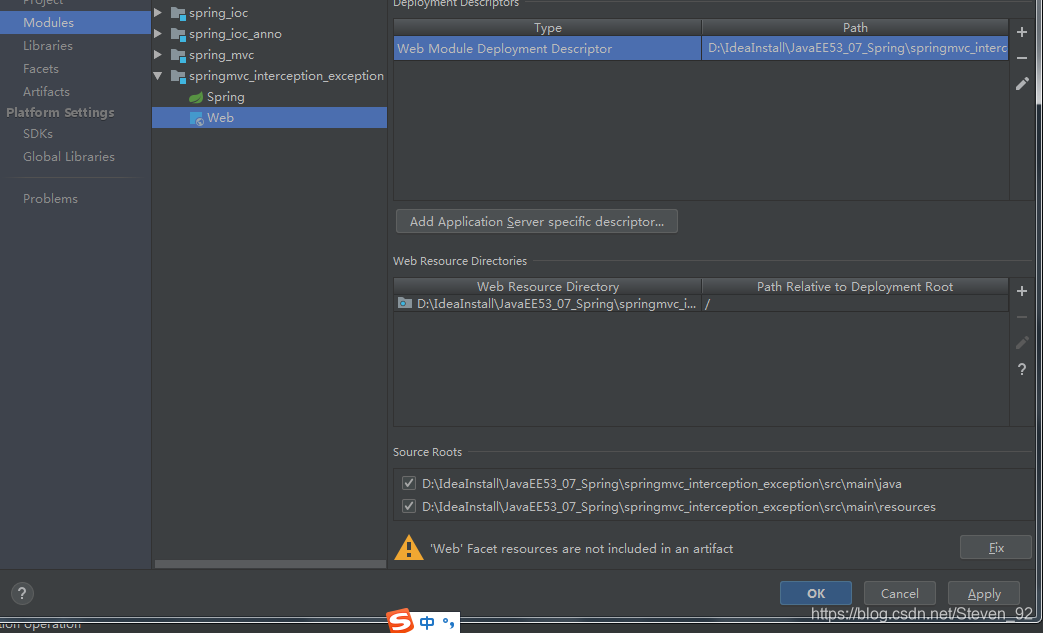Click the Spring facet leaf icon

pos(196,97)
